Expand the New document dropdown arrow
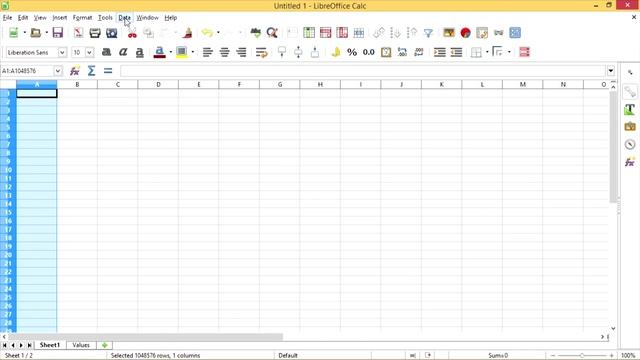The image size is (640, 360). tap(24, 33)
